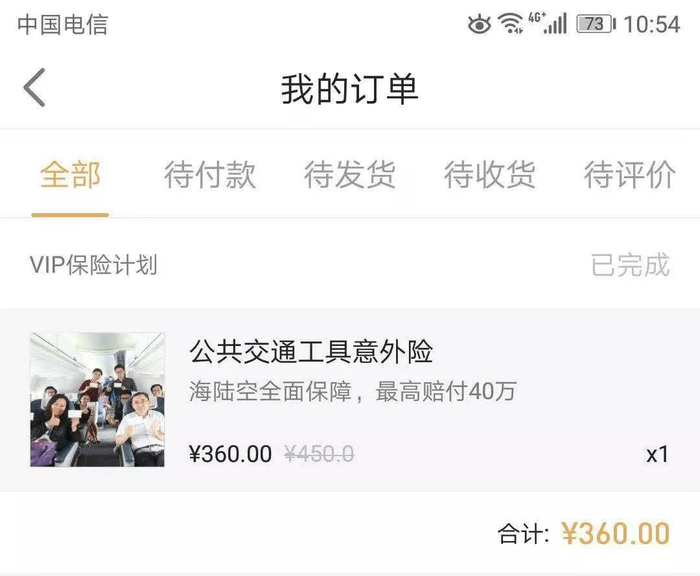Image resolution: width=700 pixels, height=576 pixels.
Task: Switch to the 待付款 tab
Action: coord(210,175)
